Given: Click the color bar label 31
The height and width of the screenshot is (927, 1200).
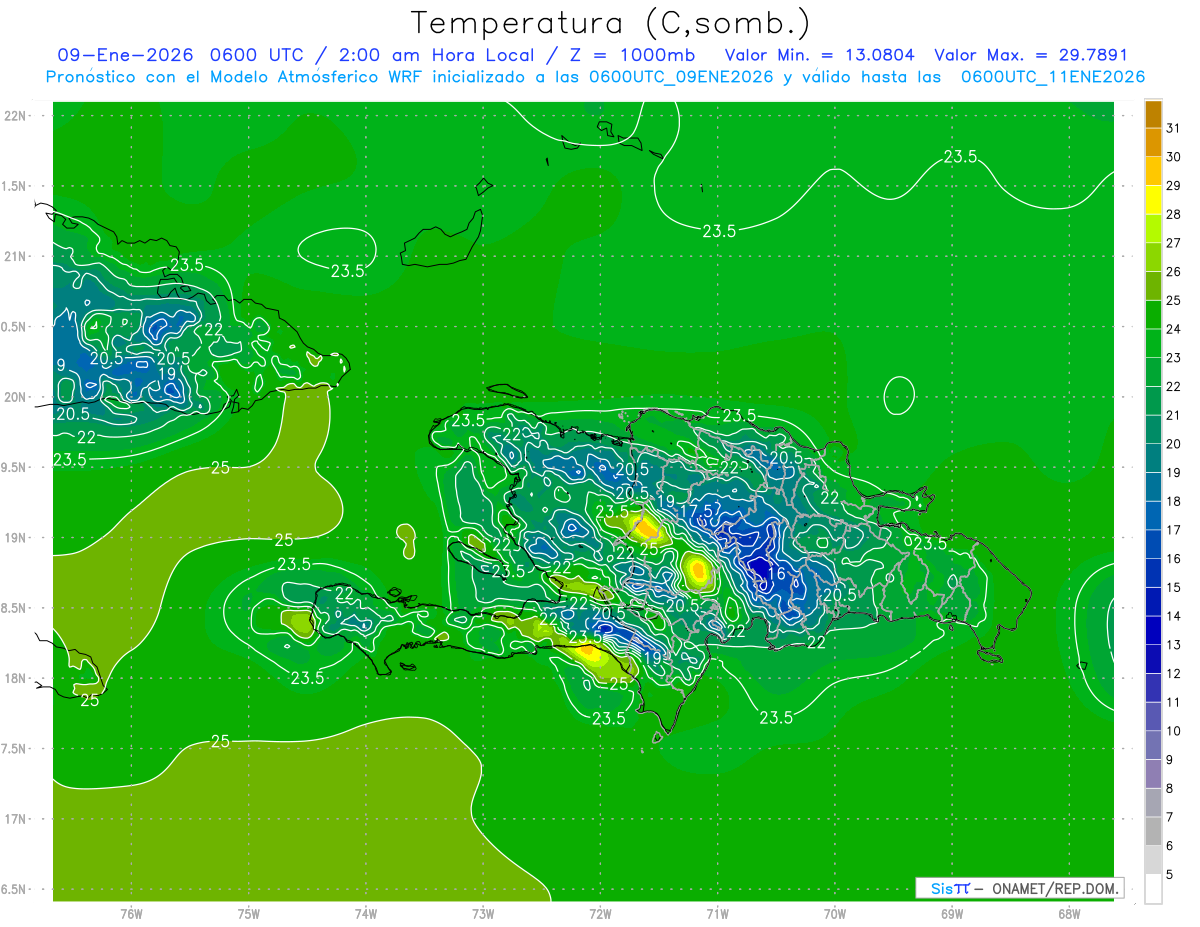Looking at the screenshot, I should 1174,128.
